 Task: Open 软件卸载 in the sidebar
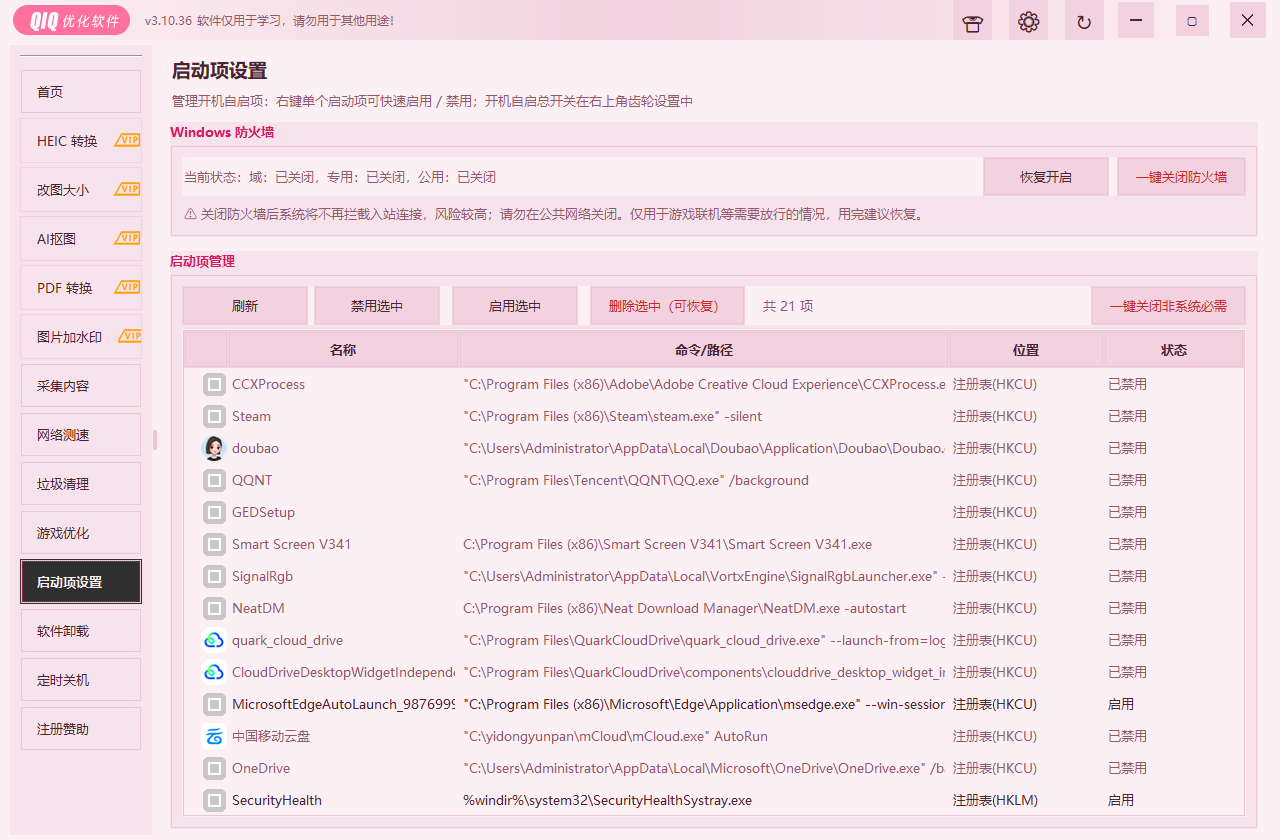81,631
